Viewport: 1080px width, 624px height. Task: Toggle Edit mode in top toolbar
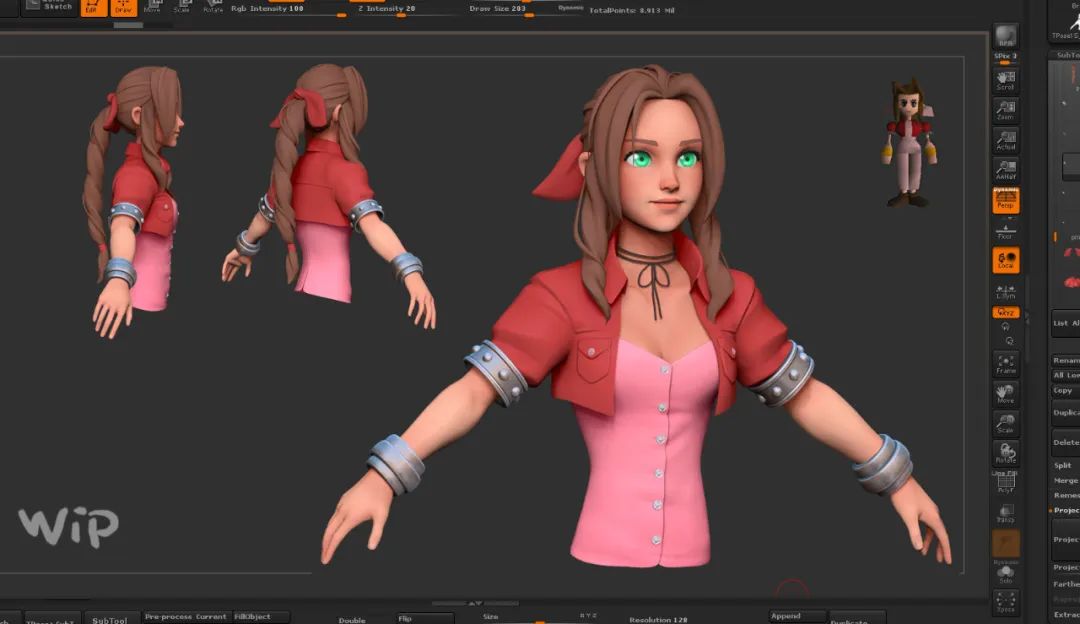[x=94, y=7]
